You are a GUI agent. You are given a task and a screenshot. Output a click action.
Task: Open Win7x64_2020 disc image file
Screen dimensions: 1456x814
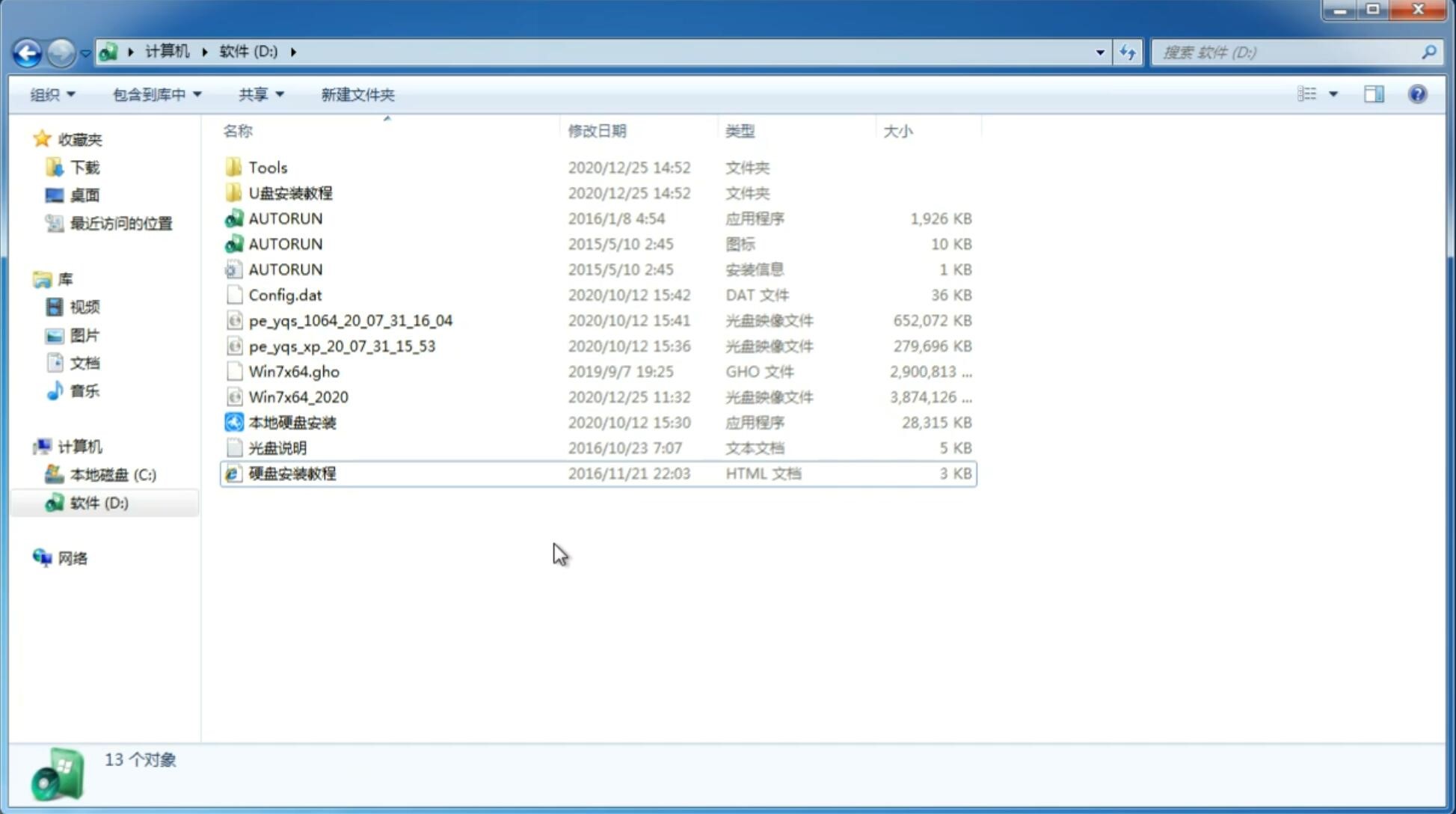coord(299,397)
